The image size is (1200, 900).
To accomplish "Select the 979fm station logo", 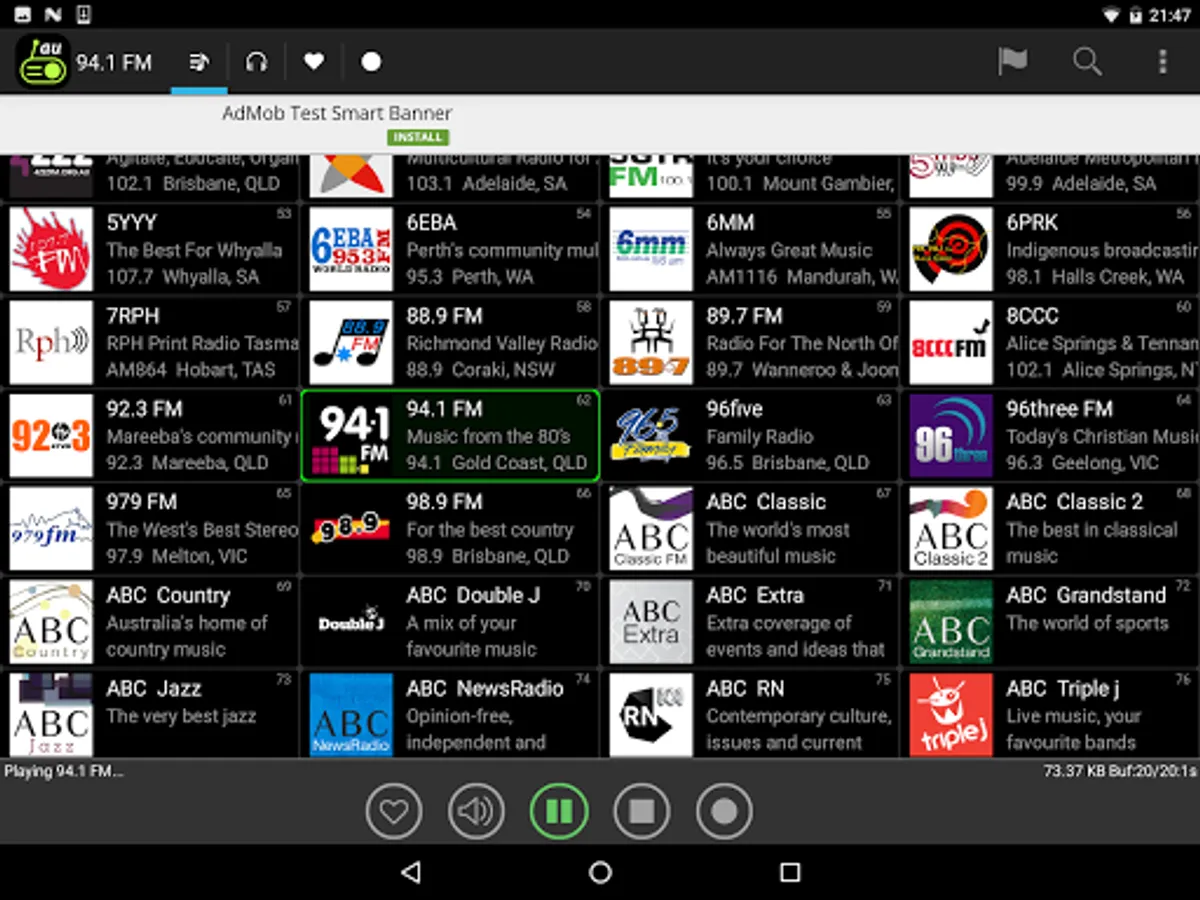I will 51,529.
